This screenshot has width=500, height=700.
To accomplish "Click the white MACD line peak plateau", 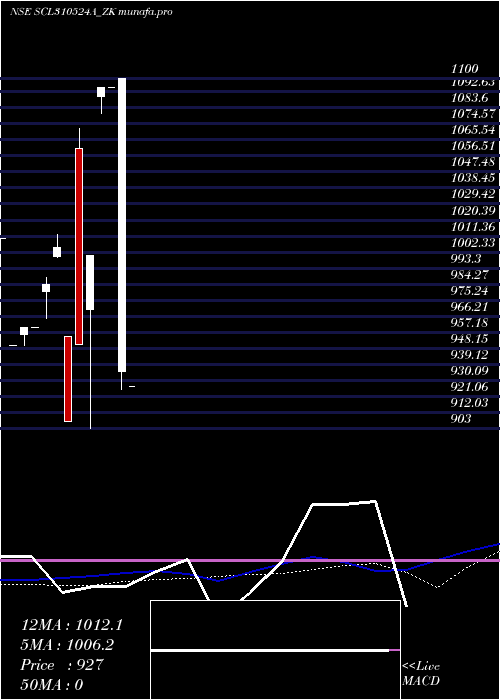I will click(x=344, y=504).
